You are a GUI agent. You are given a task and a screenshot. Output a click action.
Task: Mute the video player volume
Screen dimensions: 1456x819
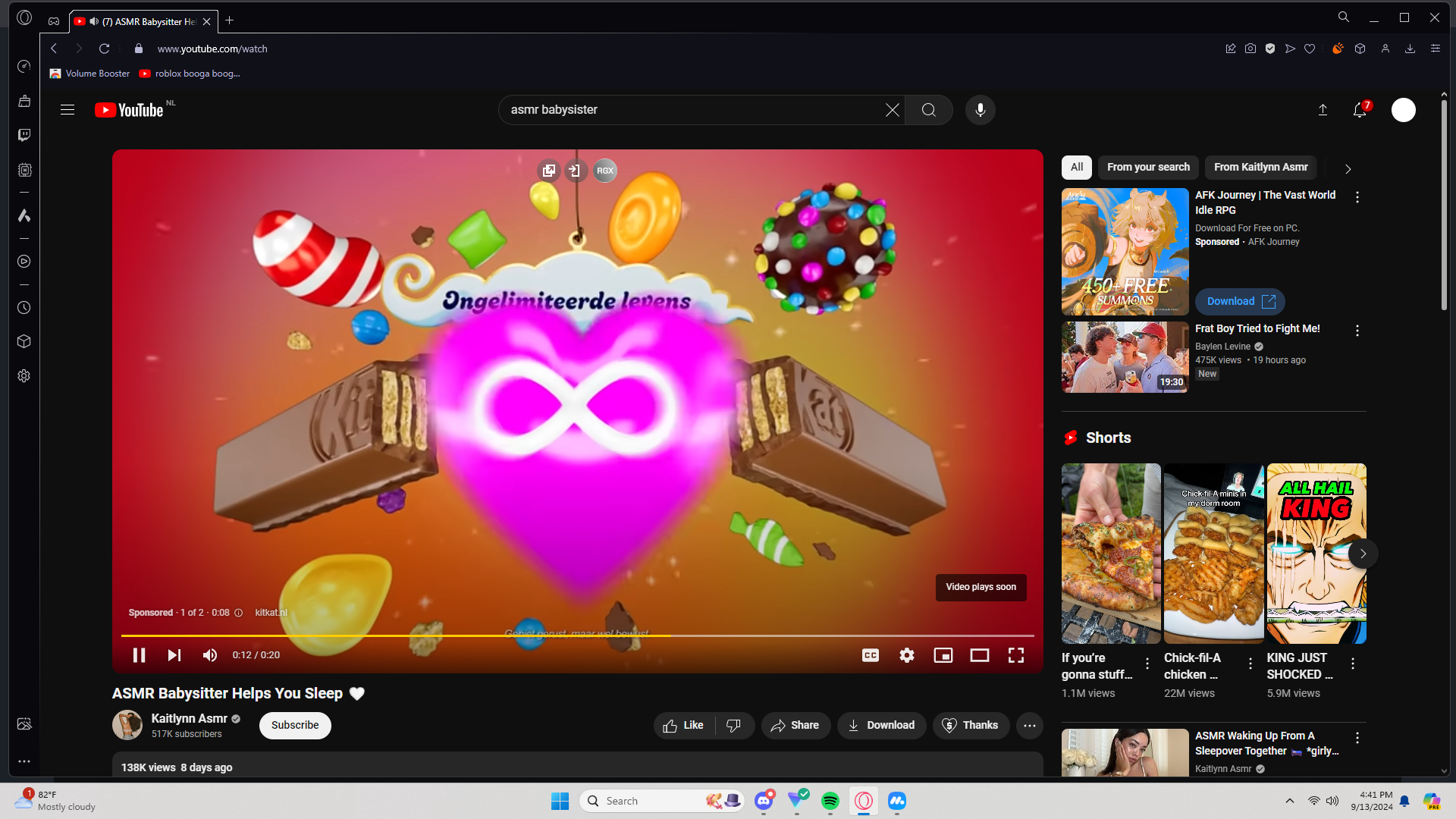[x=210, y=655]
